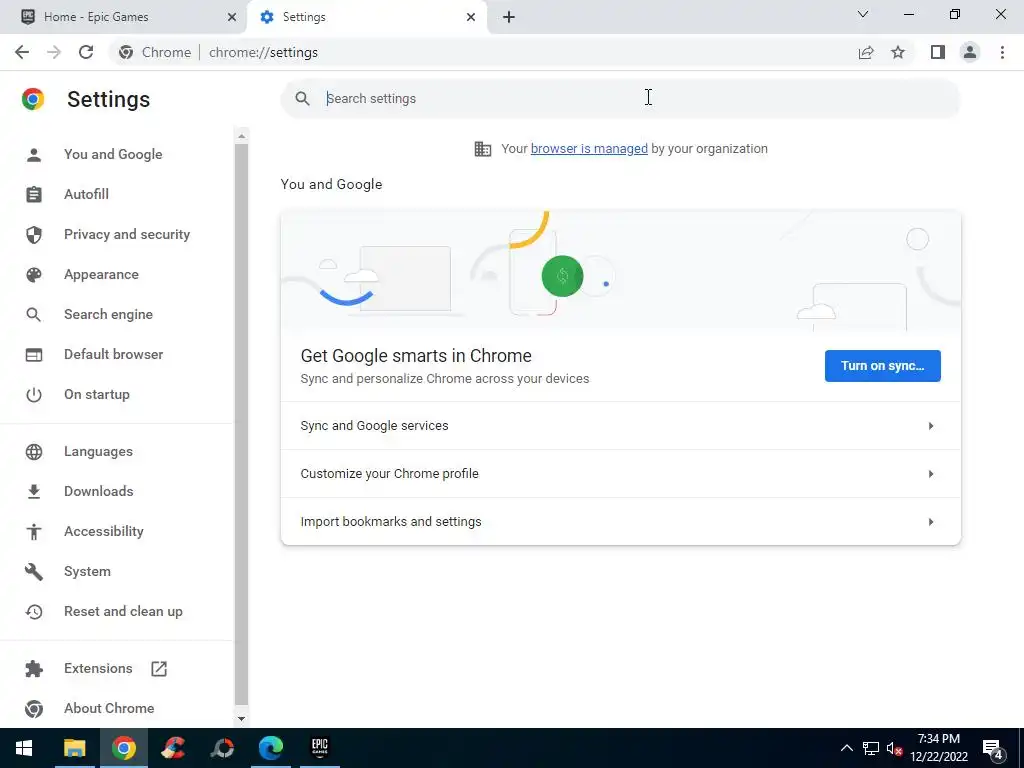
Task: Click the sidebar scrollbar up arrow
Action: 241,136
